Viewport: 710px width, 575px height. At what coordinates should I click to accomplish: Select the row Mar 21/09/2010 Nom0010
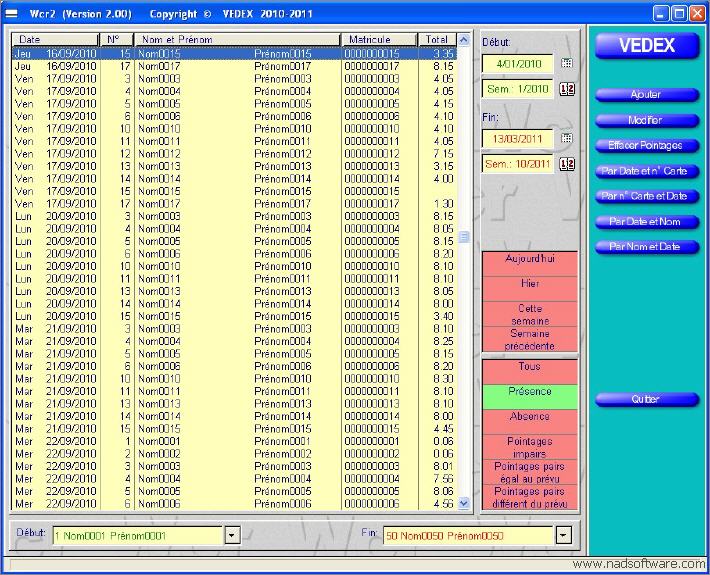point(234,379)
